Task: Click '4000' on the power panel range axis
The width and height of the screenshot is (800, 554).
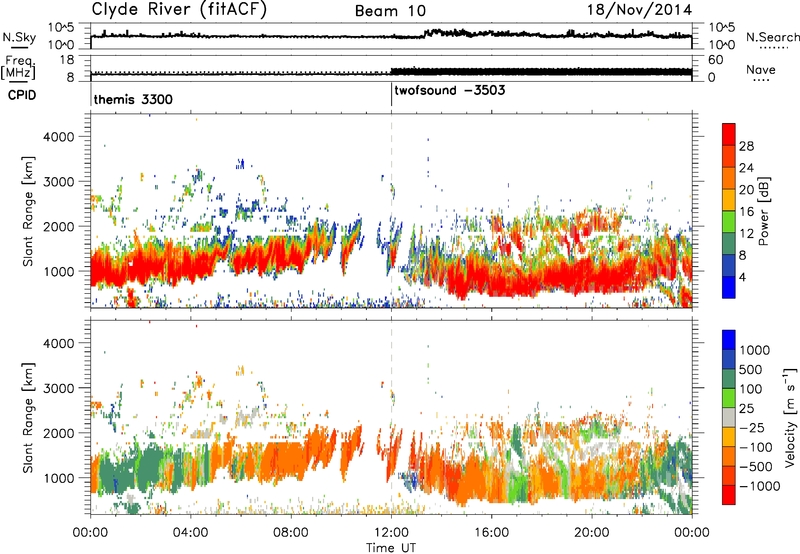Action: 58,137
